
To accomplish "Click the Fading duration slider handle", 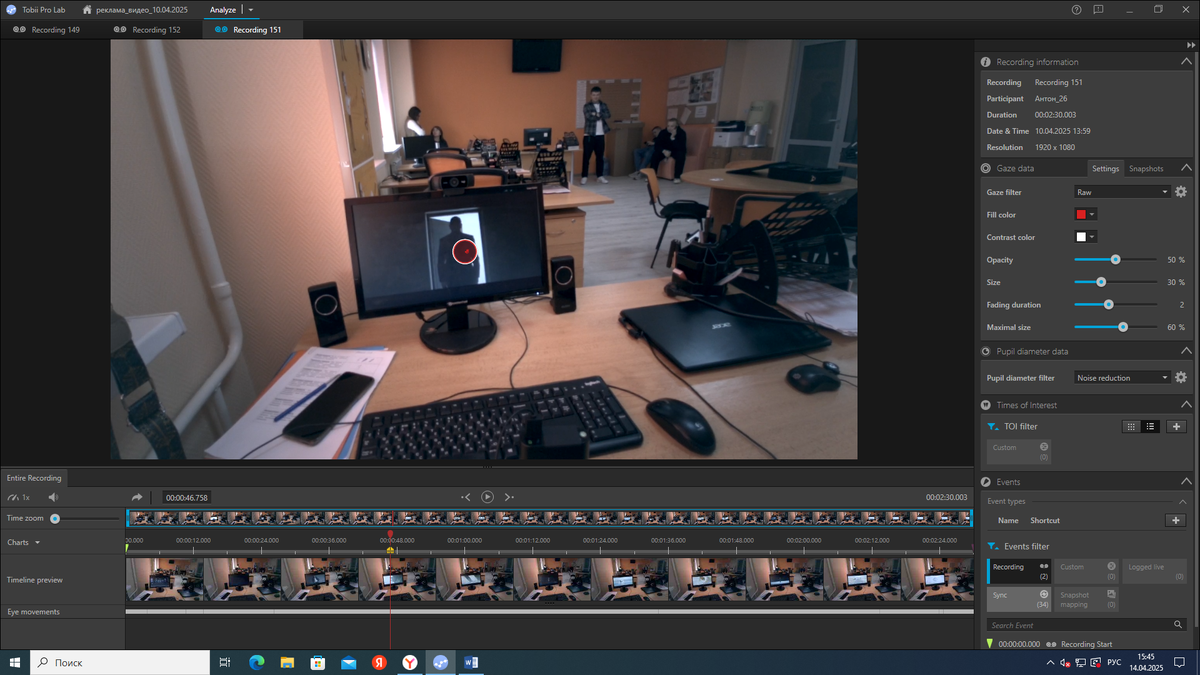I will [1108, 305].
